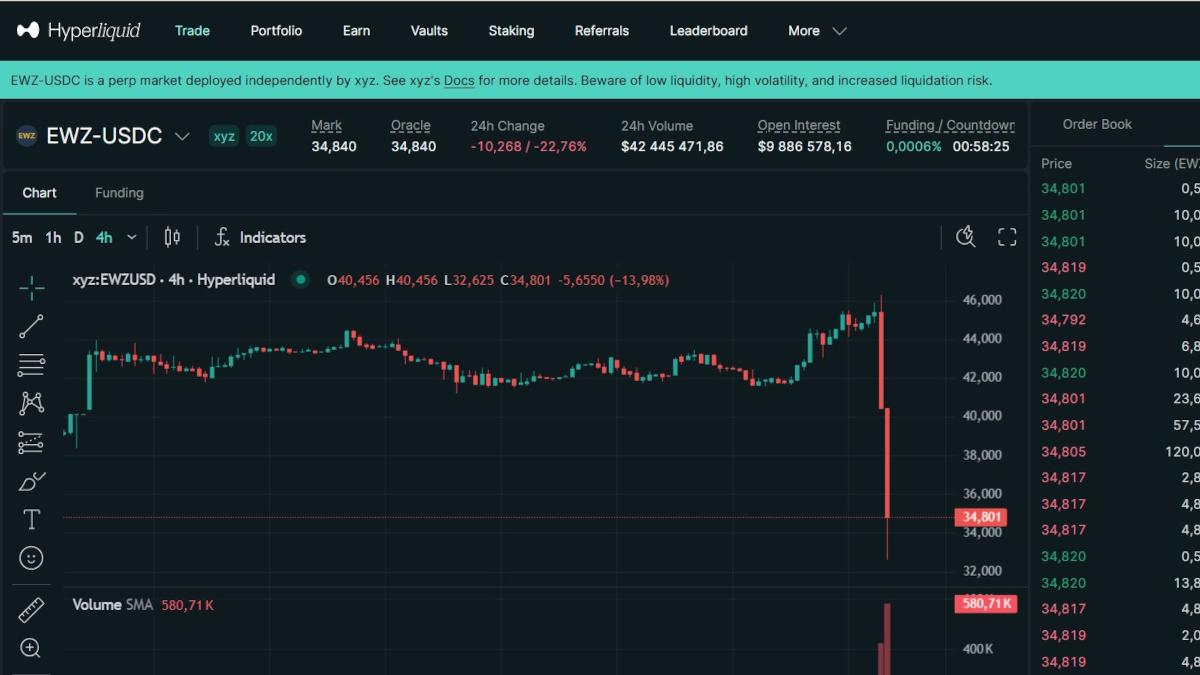Expand the EWZ-USDC market selector

coord(182,136)
